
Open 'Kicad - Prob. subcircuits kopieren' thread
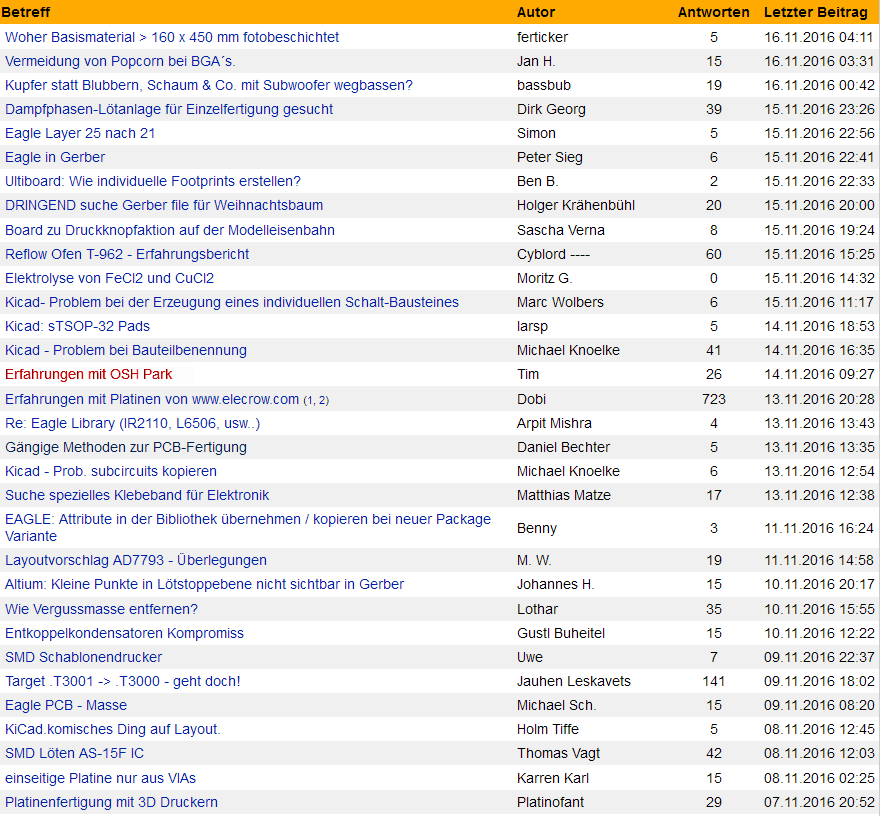coord(110,471)
